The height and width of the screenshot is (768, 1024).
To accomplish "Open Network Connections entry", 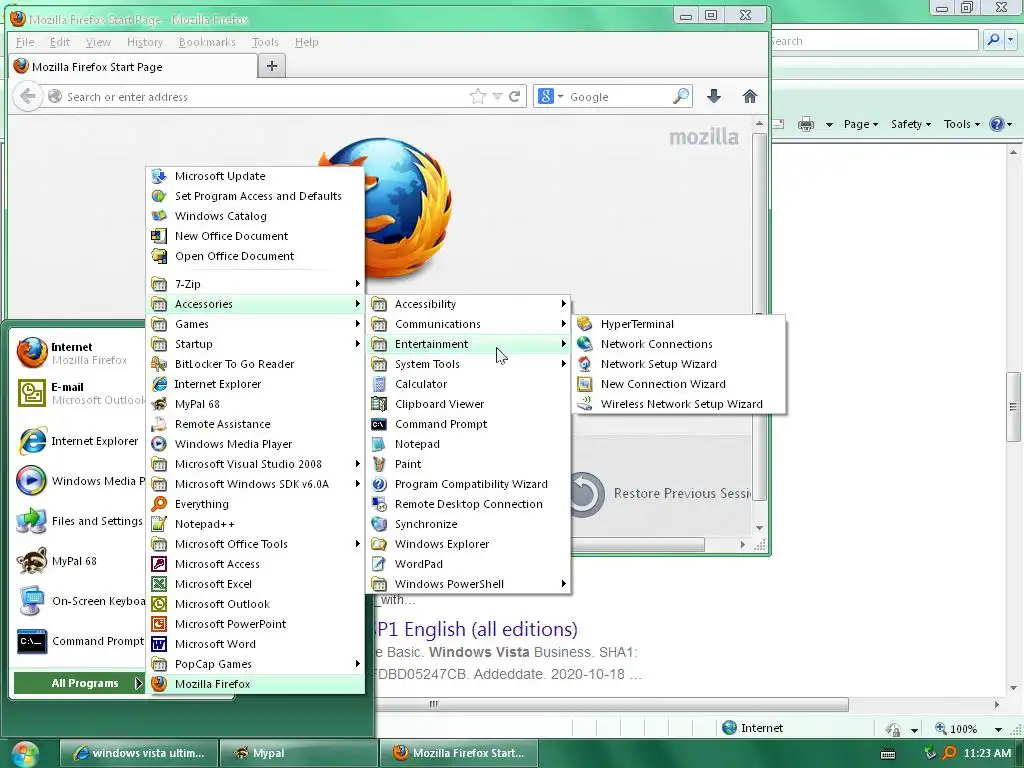I will pos(679,344).
